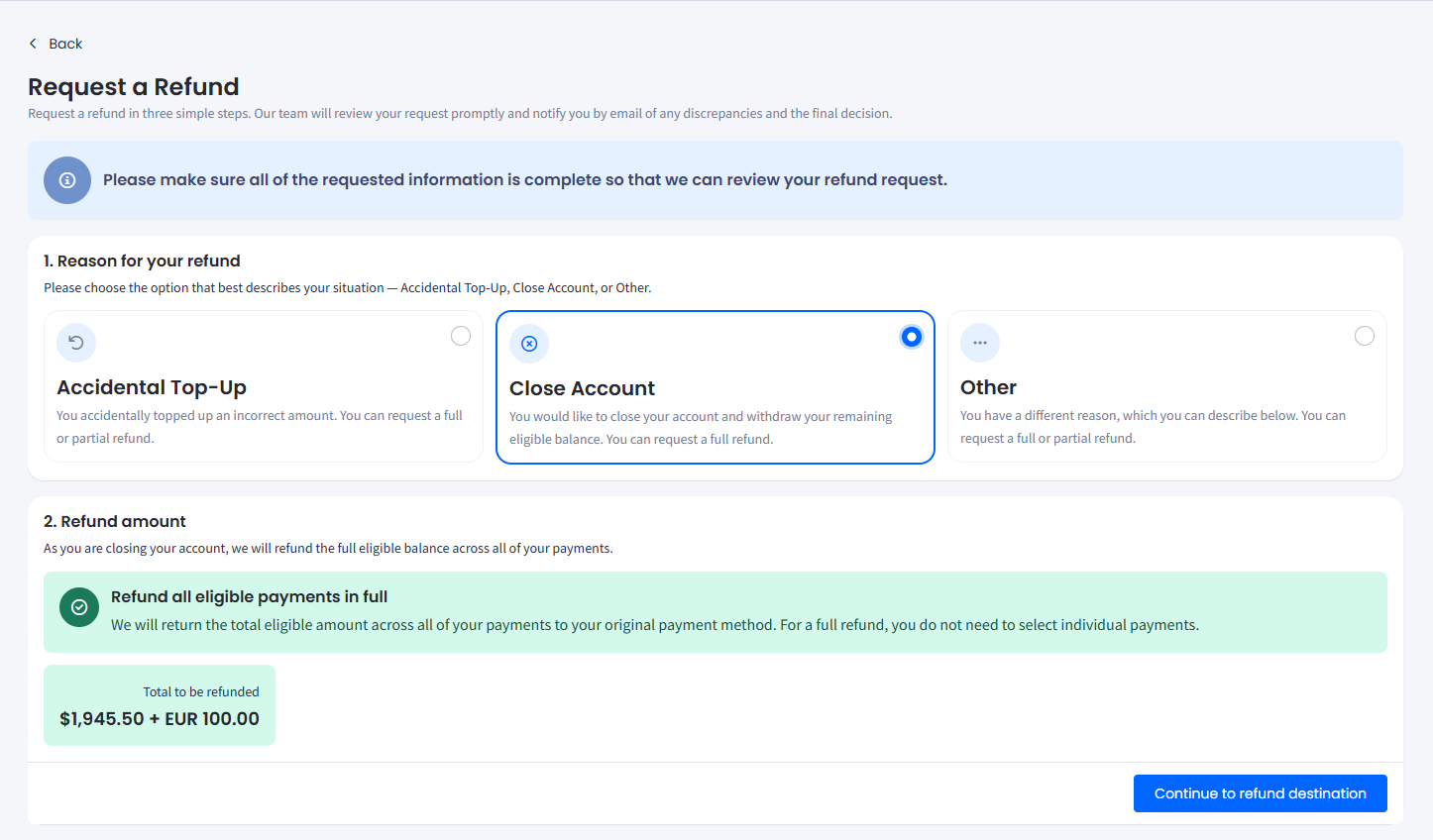Screen dimensions: 1433x840
Task: Continue to refund destination
Action: (x=1261, y=793)
